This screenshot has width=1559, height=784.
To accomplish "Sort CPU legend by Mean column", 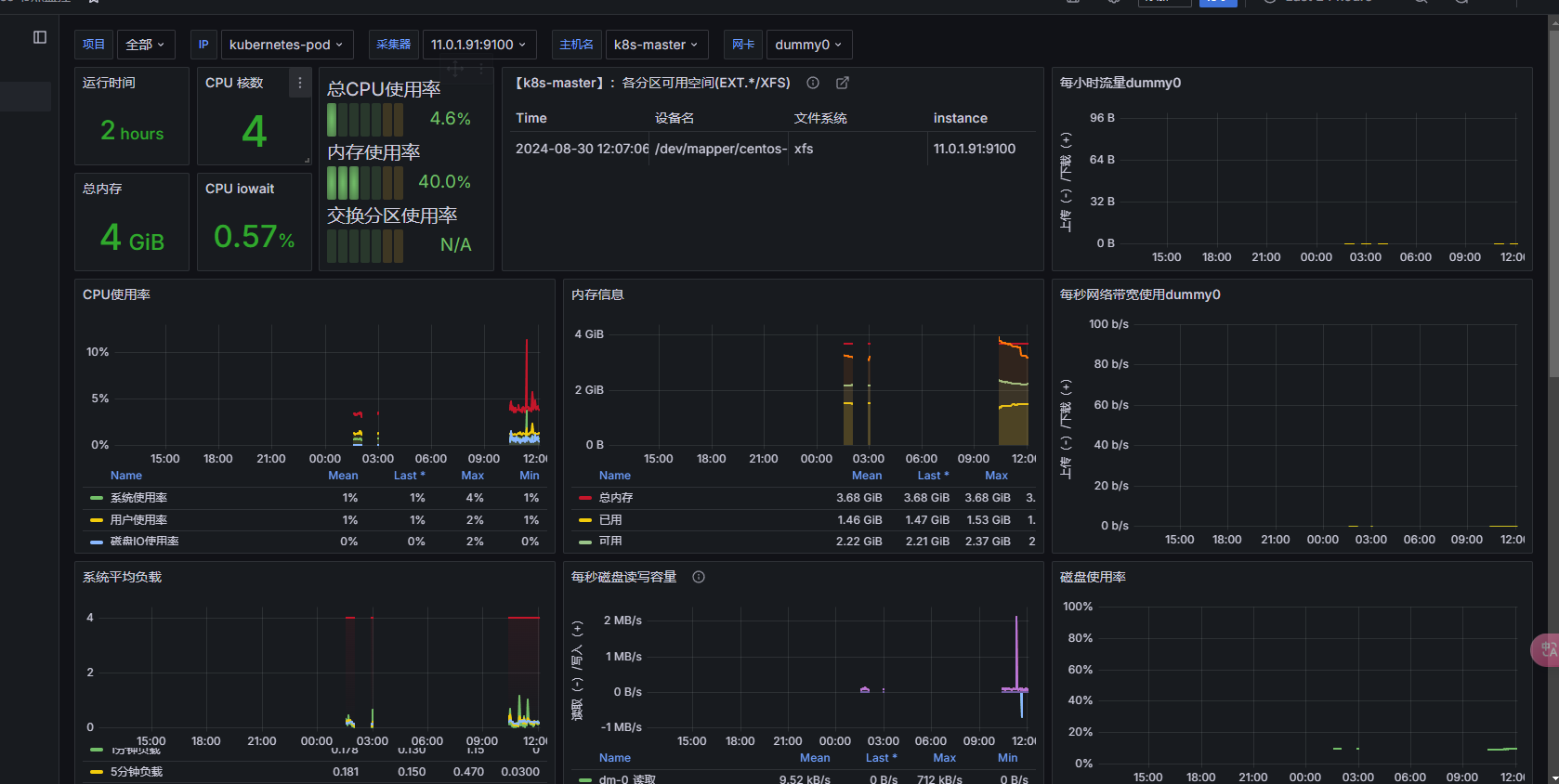I will click(343, 476).
